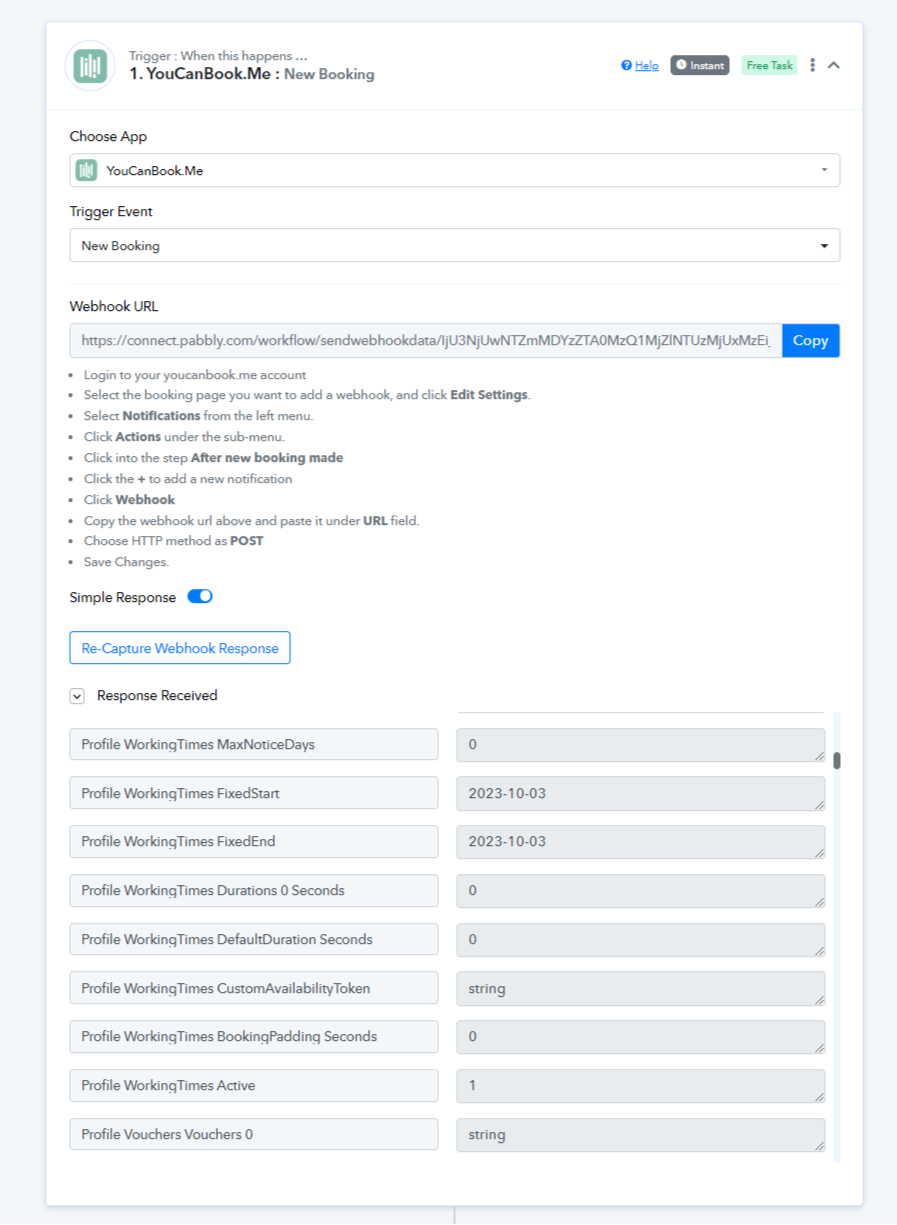Screen dimensions: 897x1225
Task: Copy the webhook URL
Action: pyautogui.click(x=810, y=340)
